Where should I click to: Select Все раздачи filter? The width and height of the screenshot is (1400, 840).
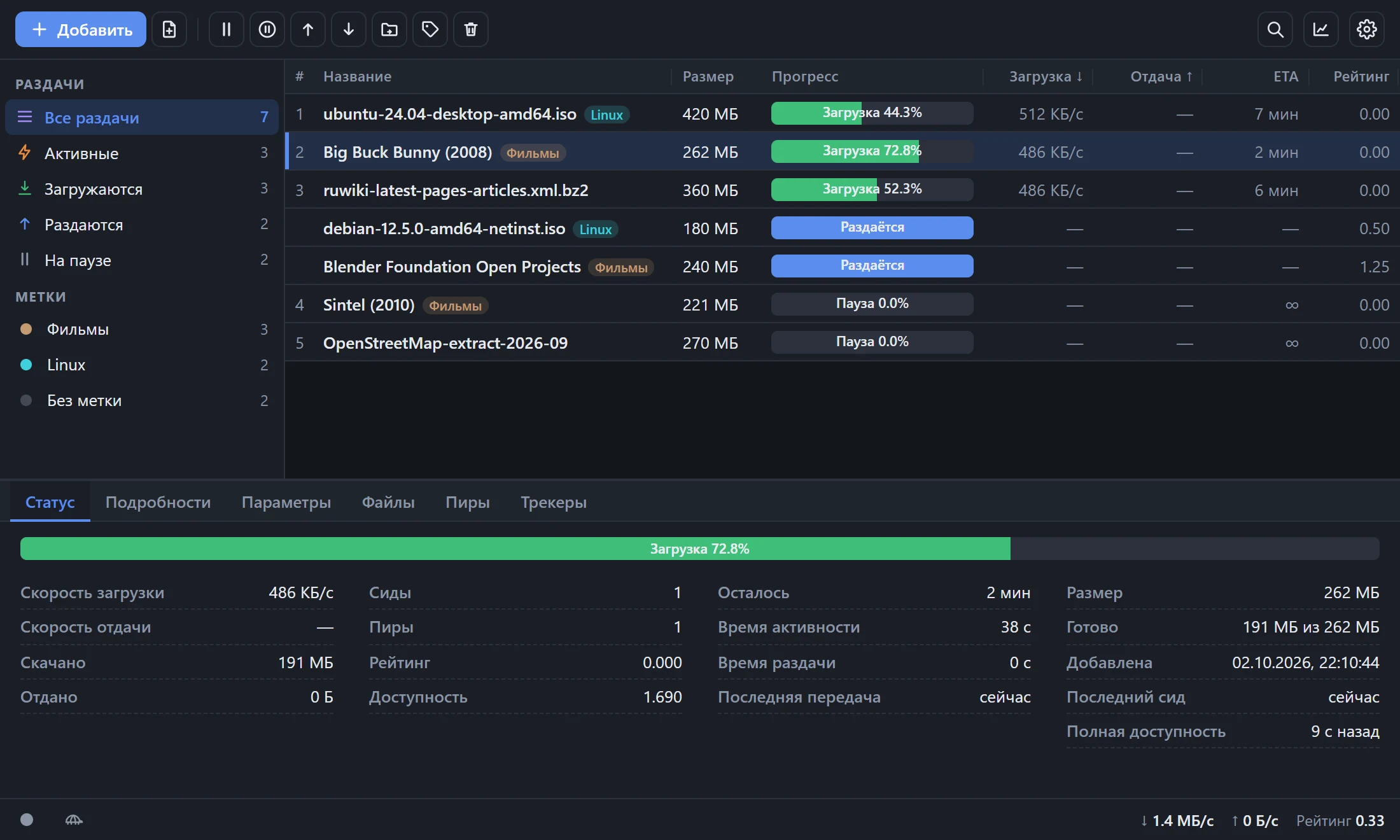coord(142,117)
